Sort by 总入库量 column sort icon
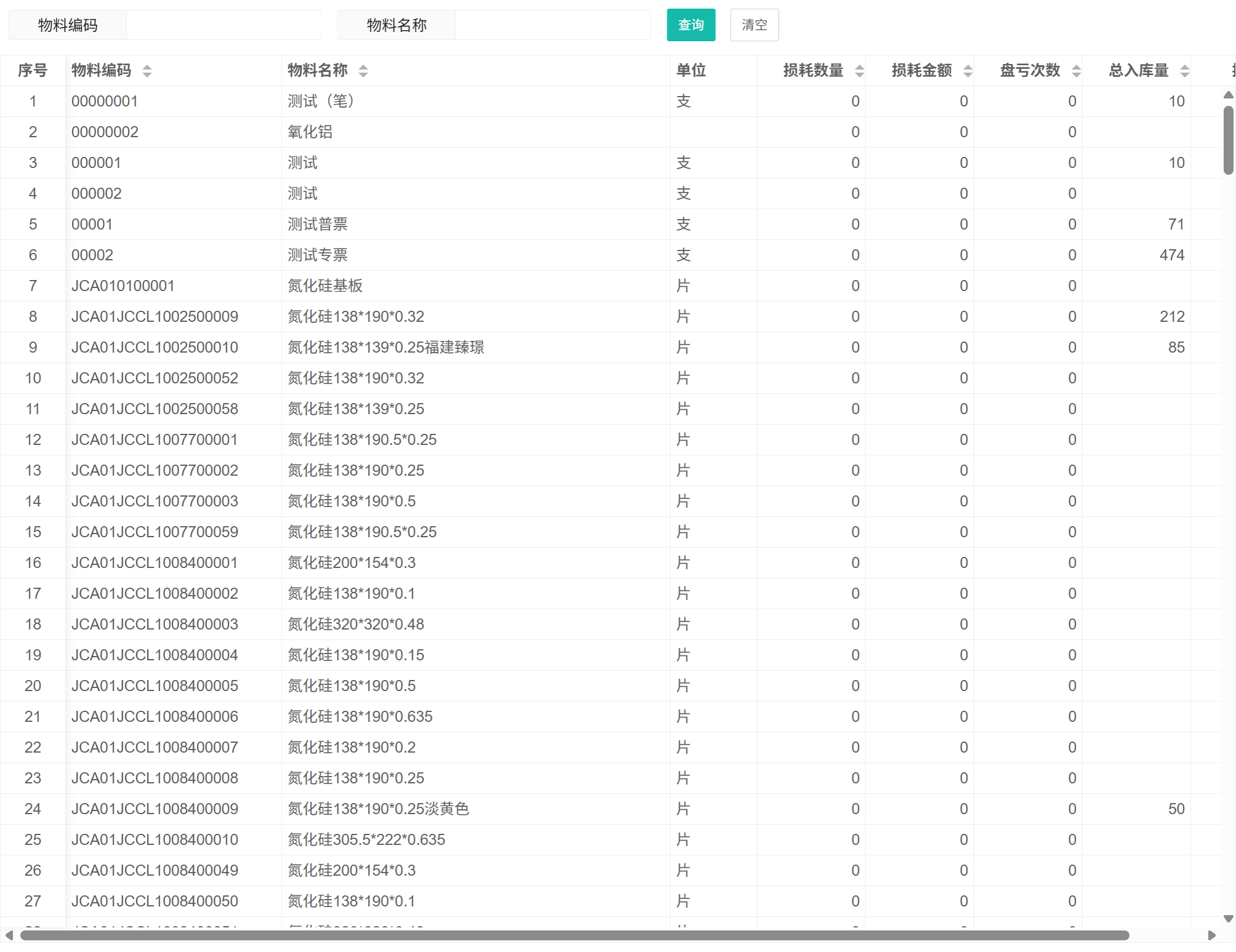1236x952 pixels. click(x=1184, y=71)
